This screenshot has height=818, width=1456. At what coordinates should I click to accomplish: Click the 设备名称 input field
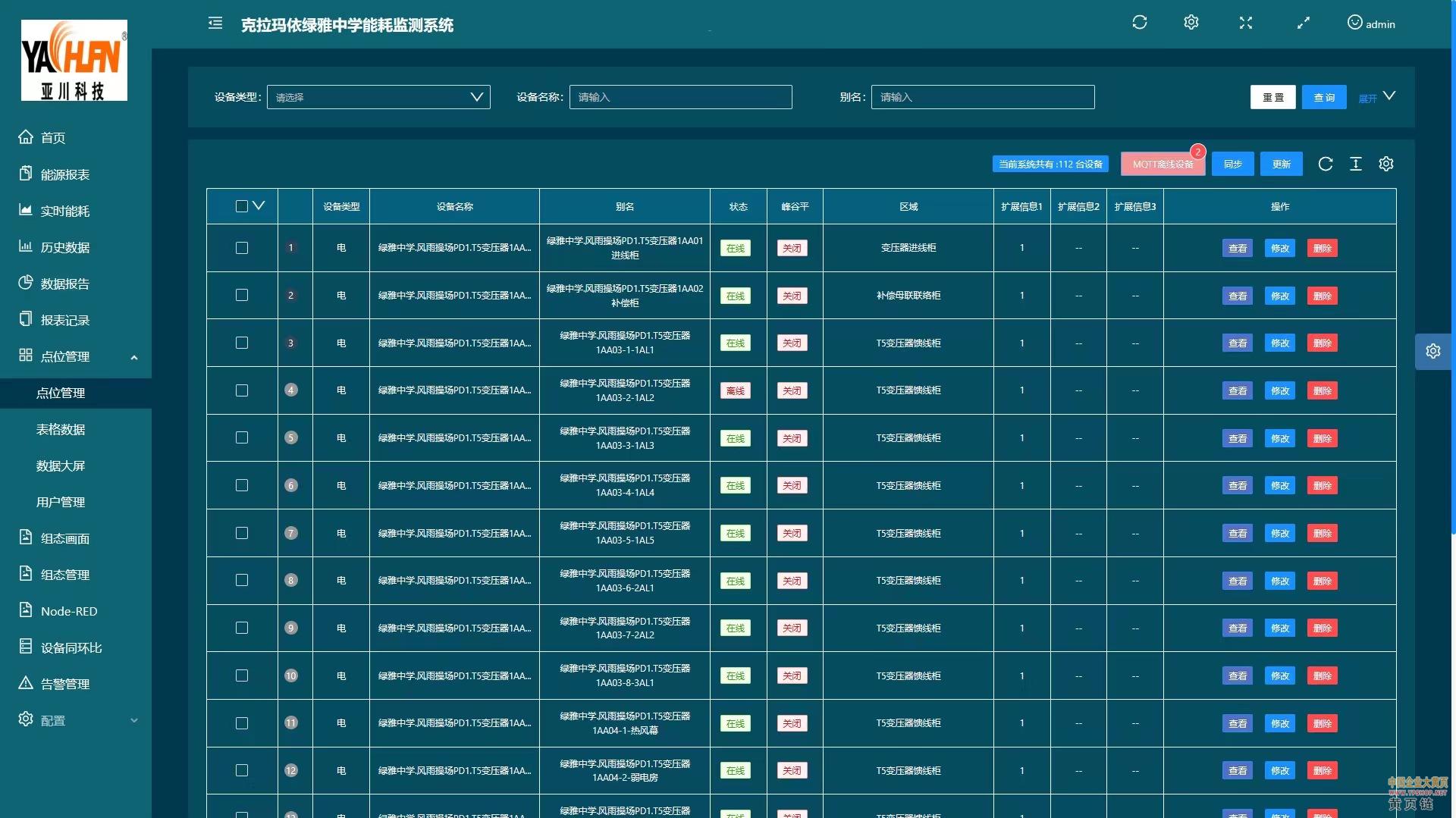coord(680,97)
